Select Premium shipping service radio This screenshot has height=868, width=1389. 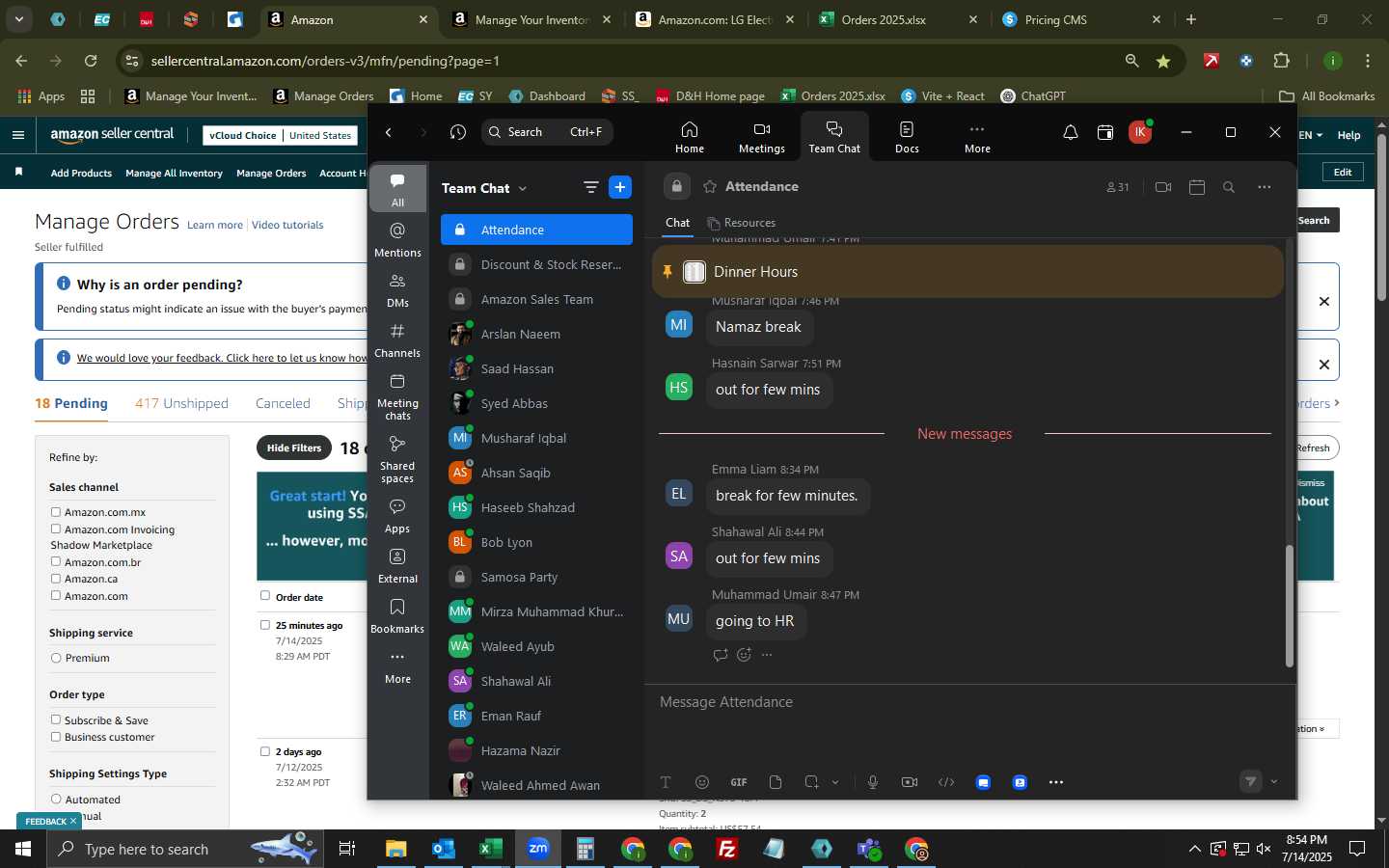point(56,658)
